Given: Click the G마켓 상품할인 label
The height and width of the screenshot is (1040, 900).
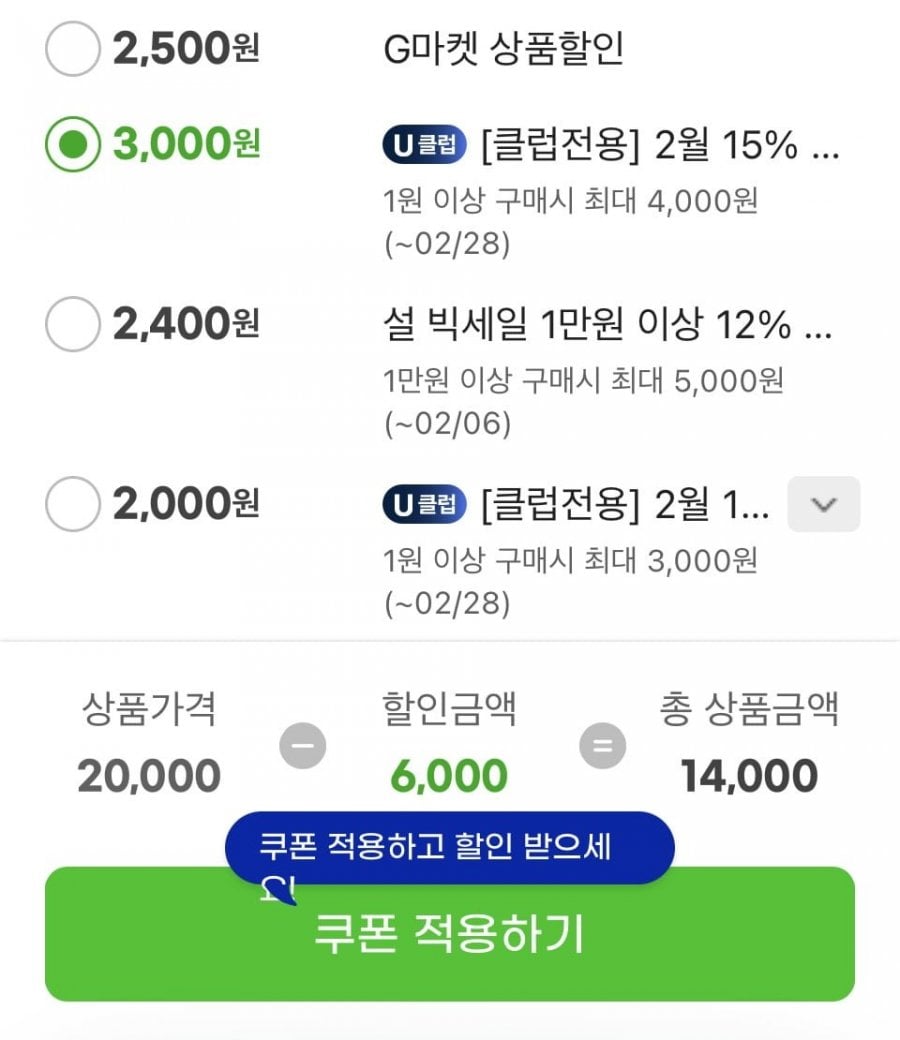Looking at the screenshot, I should click(x=504, y=48).
